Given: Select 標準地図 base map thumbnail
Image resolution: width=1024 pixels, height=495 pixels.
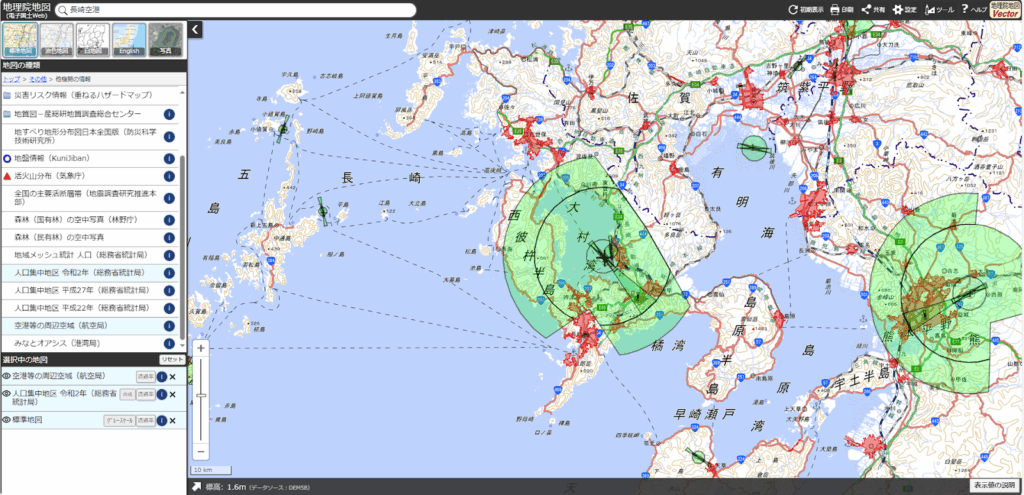Looking at the screenshot, I should pos(20,39).
